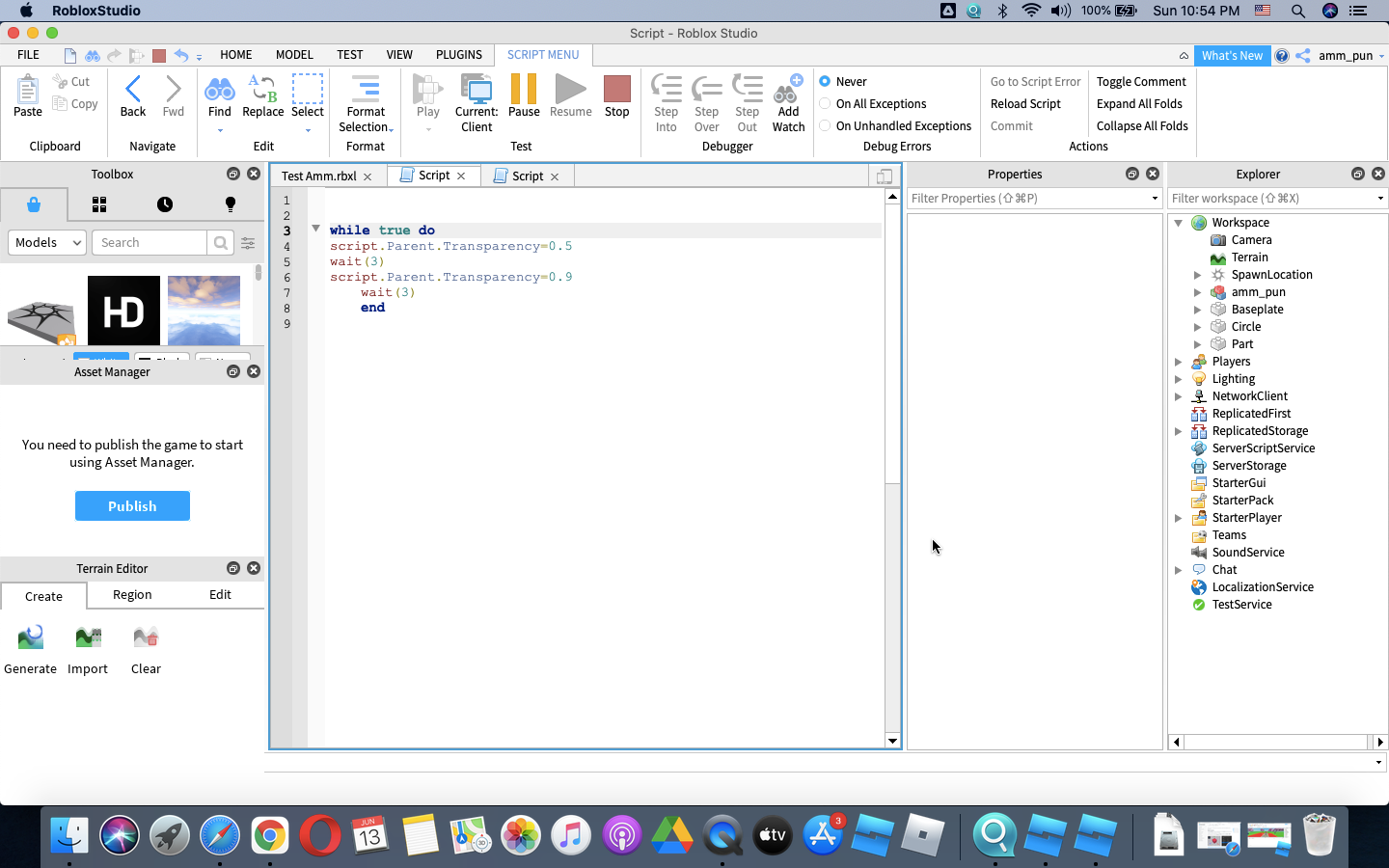Viewport: 1389px width, 868px height.
Task: Click the Copy button
Action: 75,104
